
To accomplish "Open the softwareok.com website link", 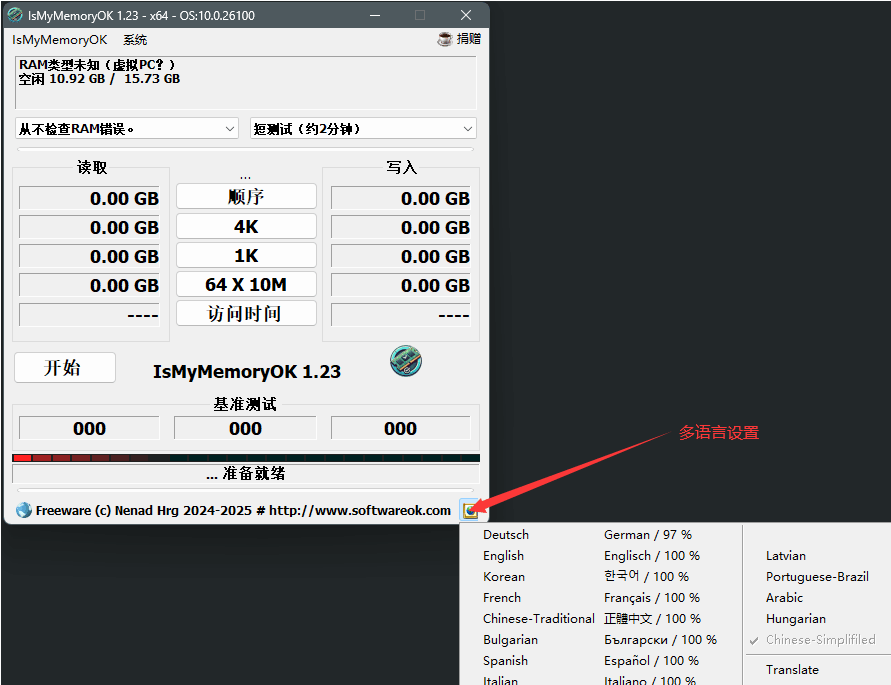I will (360, 510).
